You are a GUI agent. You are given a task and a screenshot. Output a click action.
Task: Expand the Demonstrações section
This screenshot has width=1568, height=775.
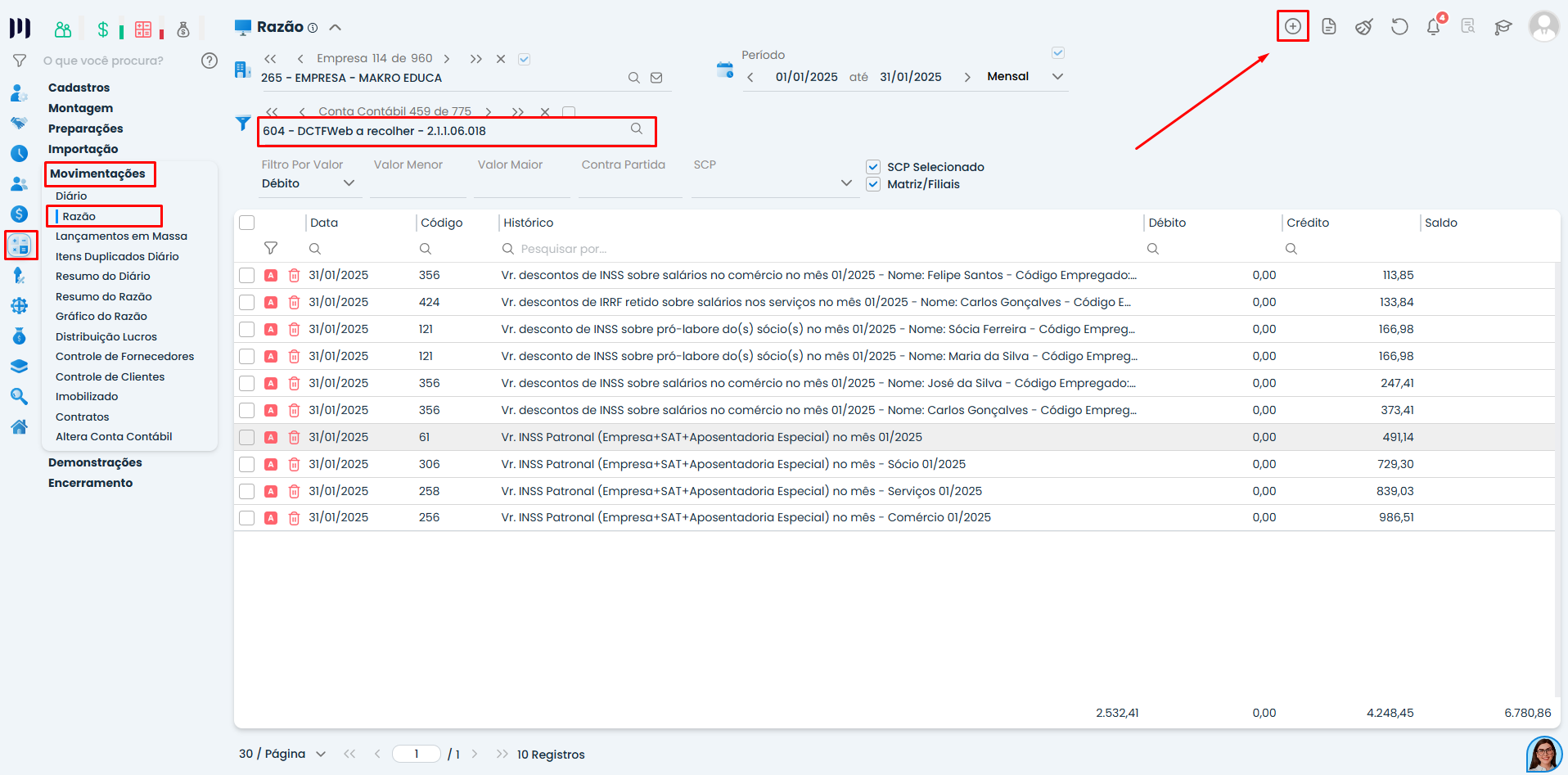coord(95,462)
